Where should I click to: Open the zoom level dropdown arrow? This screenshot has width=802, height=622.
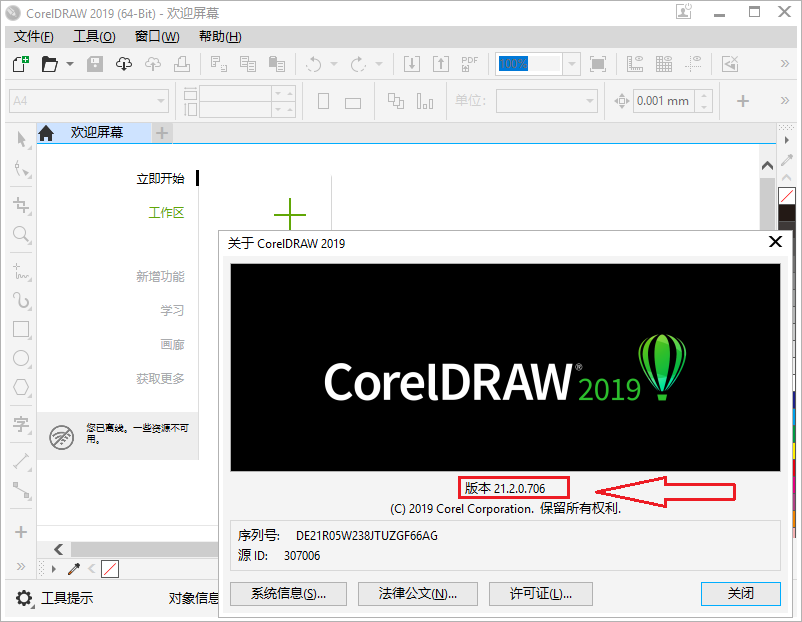(572, 64)
